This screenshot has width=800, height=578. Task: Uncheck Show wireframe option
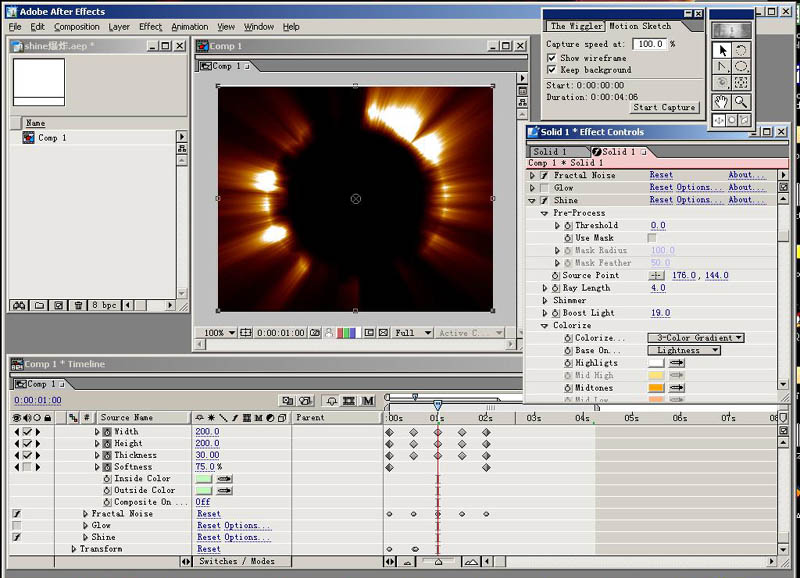tap(552, 58)
